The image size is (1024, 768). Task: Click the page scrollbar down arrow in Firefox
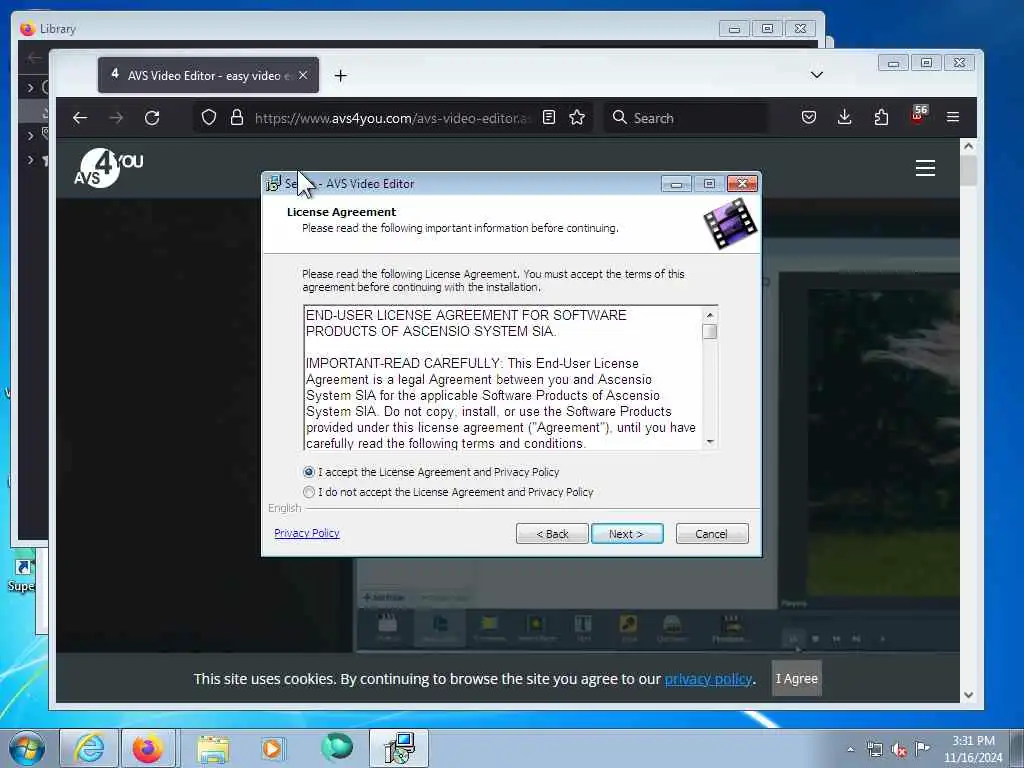coord(968,696)
